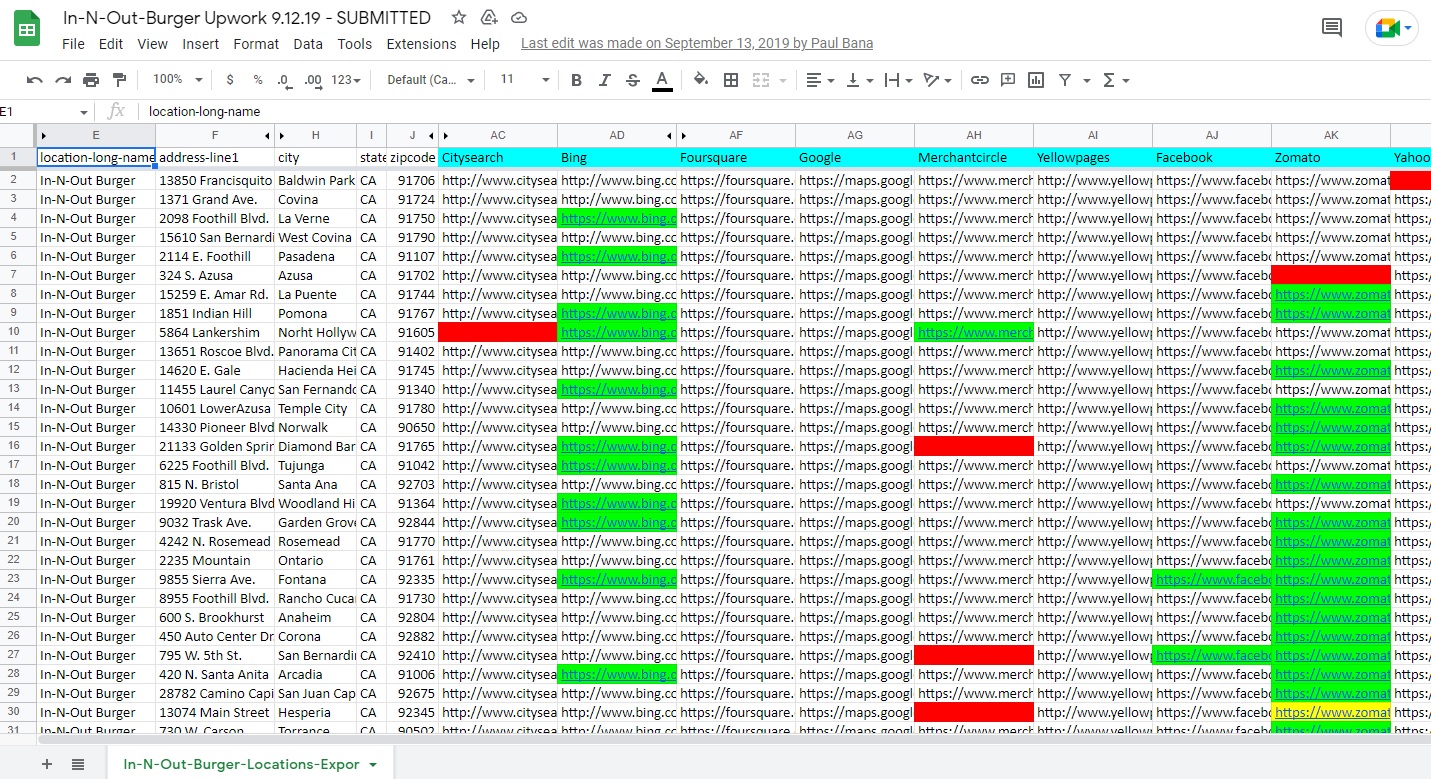This screenshot has width=1431, height=779.
Task: Open the View menu
Action: tap(153, 44)
